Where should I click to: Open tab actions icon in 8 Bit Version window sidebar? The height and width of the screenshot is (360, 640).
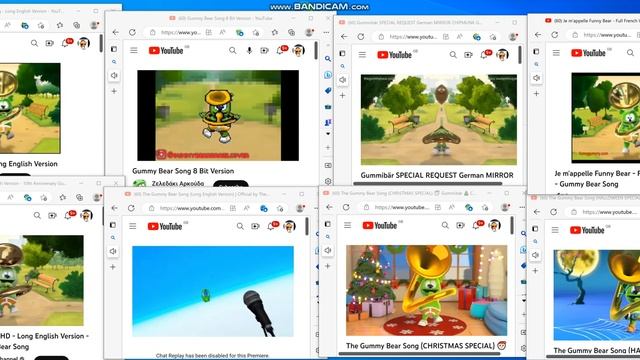coord(114,49)
